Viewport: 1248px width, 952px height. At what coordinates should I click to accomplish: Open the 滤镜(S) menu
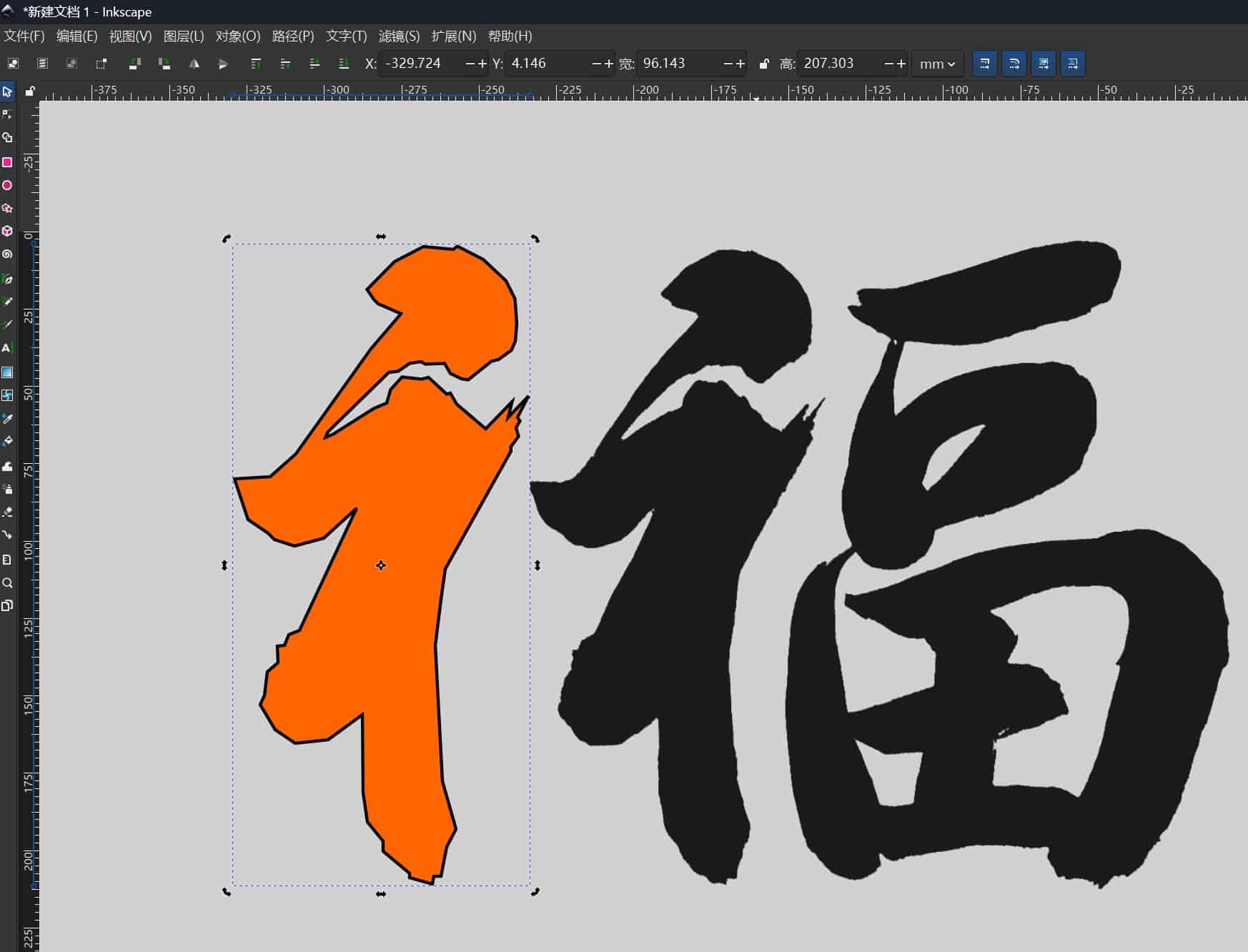400,36
